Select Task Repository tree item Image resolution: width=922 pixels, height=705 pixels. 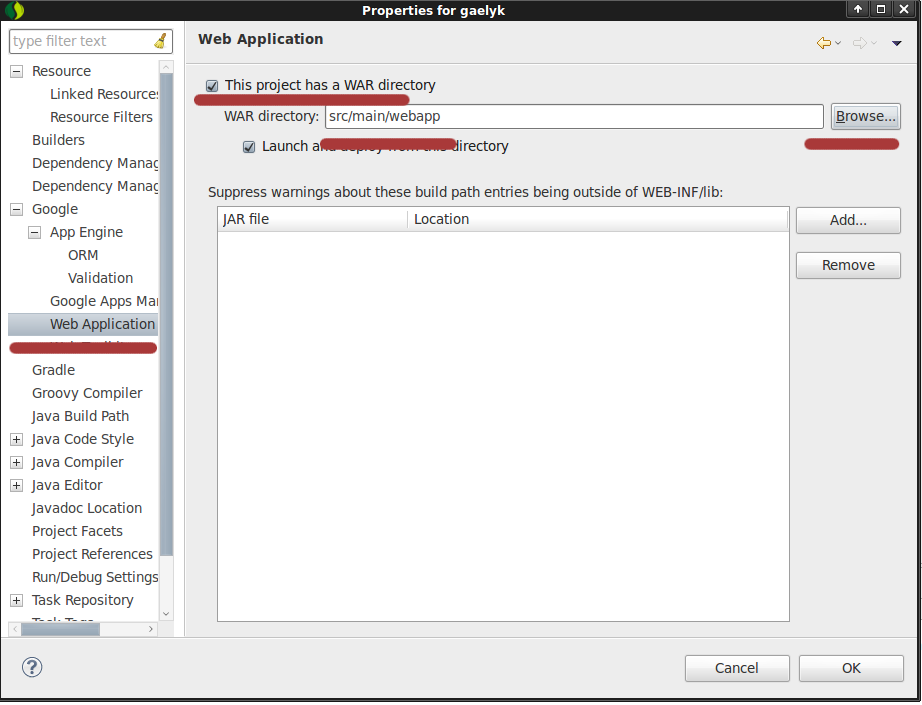[83, 600]
